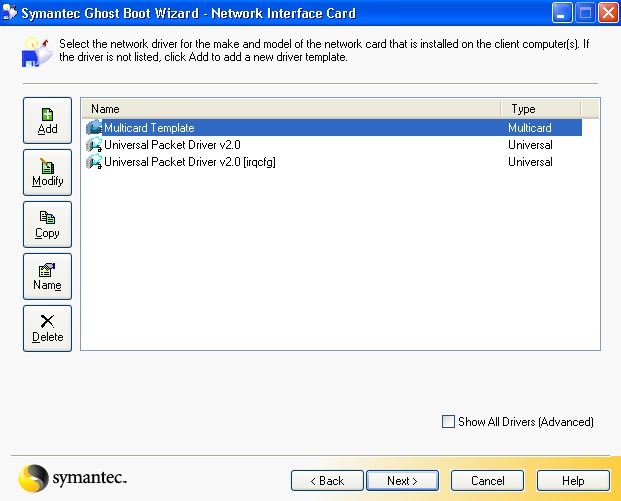Click the Multicard type cell
The image size is (621, 501).
[530, 128]
